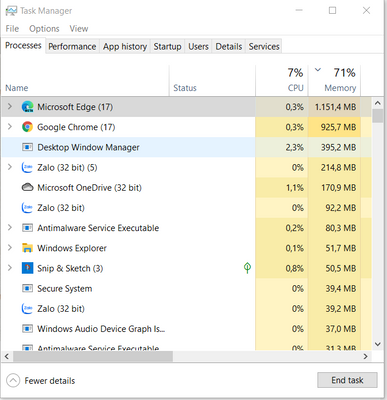Switch to the Users tab
This screenshot has height=400, width=387.
(198, 47)
